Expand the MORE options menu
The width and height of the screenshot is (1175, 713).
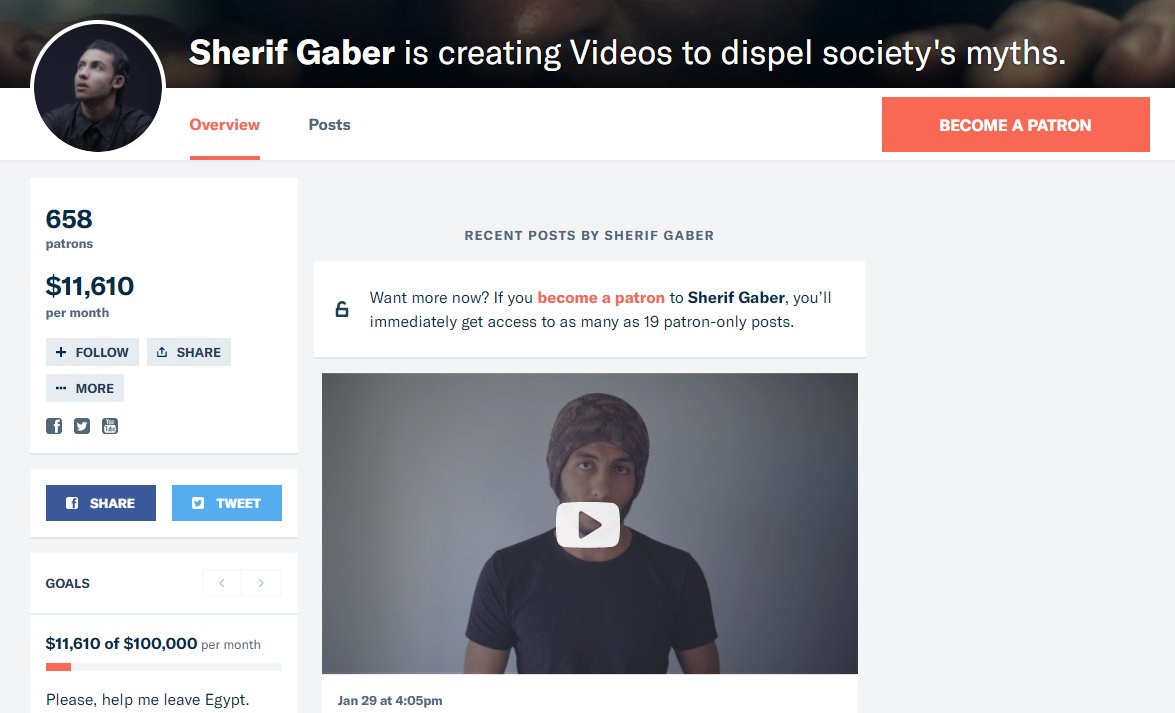click(x=85, y=388)
